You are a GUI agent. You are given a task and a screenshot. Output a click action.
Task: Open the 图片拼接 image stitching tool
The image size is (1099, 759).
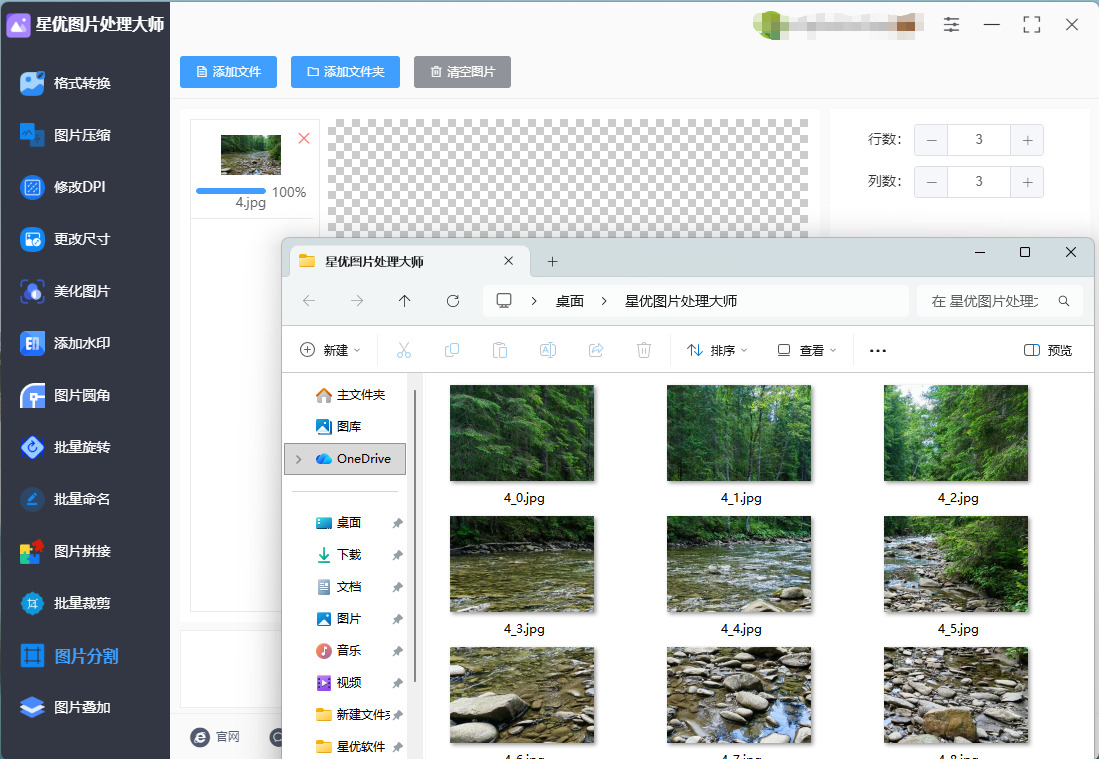coord(81,551)
